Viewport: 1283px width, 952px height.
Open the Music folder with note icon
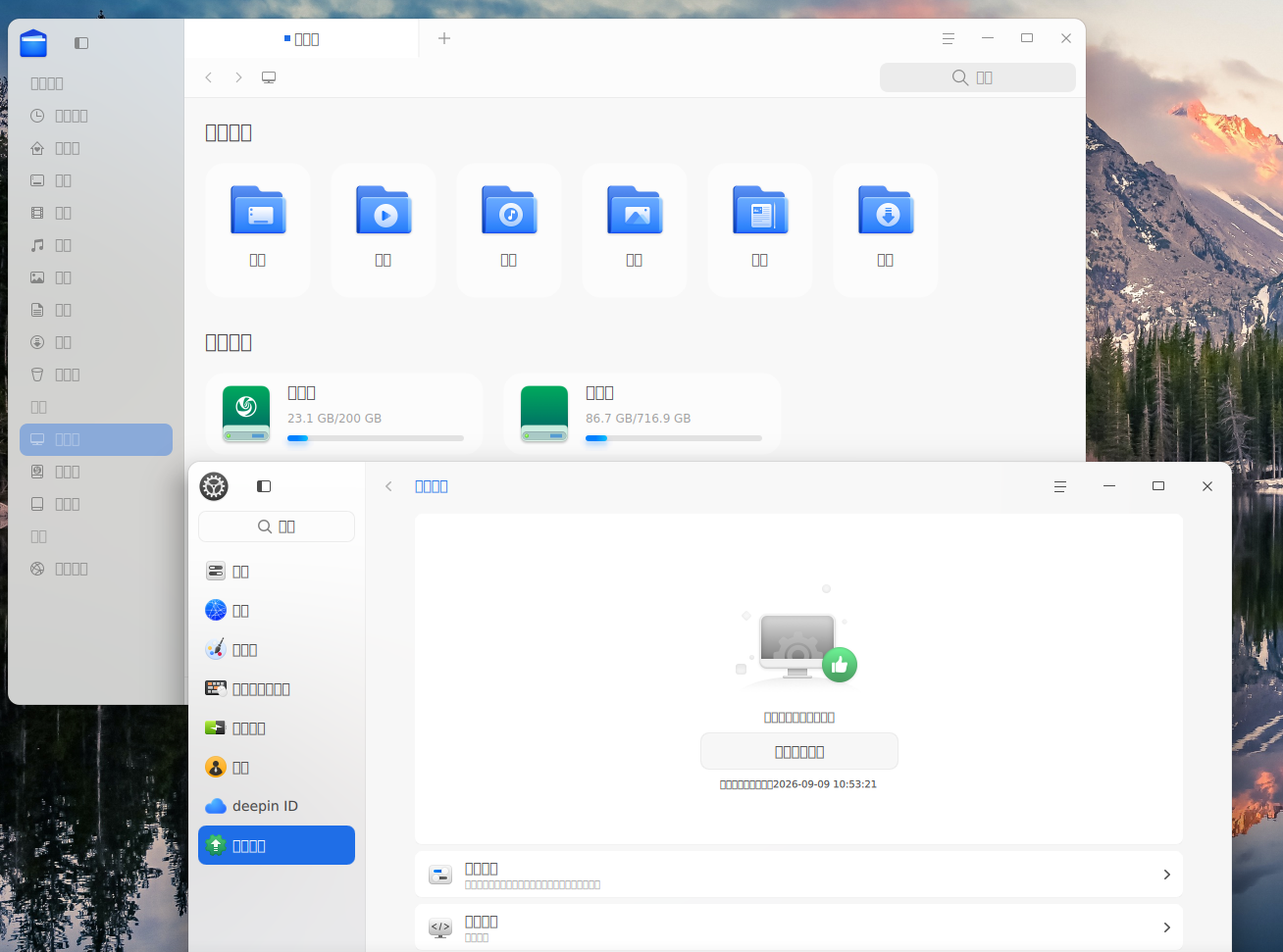coord(509,230)
